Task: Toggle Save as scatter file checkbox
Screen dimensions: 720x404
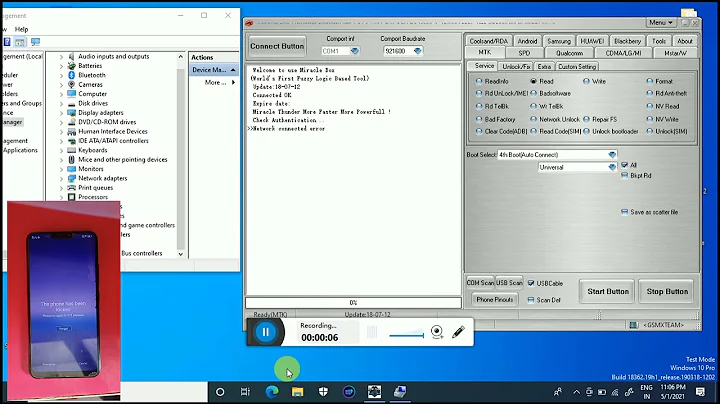Action: pyautogui.click(x=624, y=212)
